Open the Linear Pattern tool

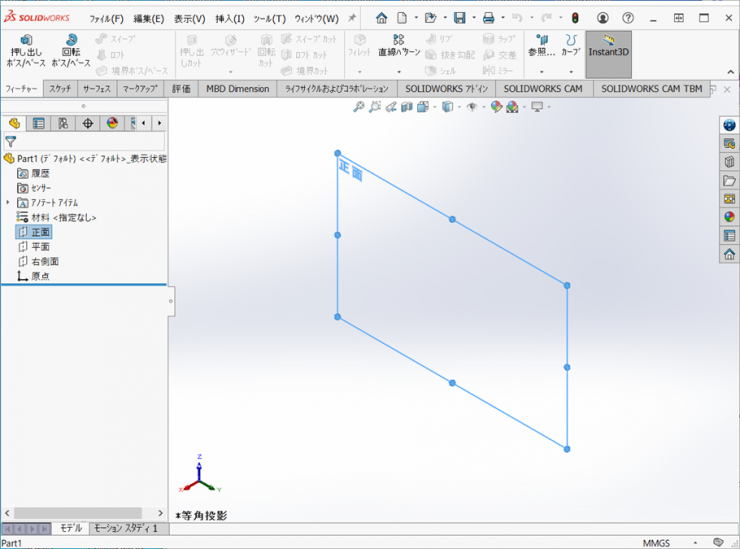[399, 46]
